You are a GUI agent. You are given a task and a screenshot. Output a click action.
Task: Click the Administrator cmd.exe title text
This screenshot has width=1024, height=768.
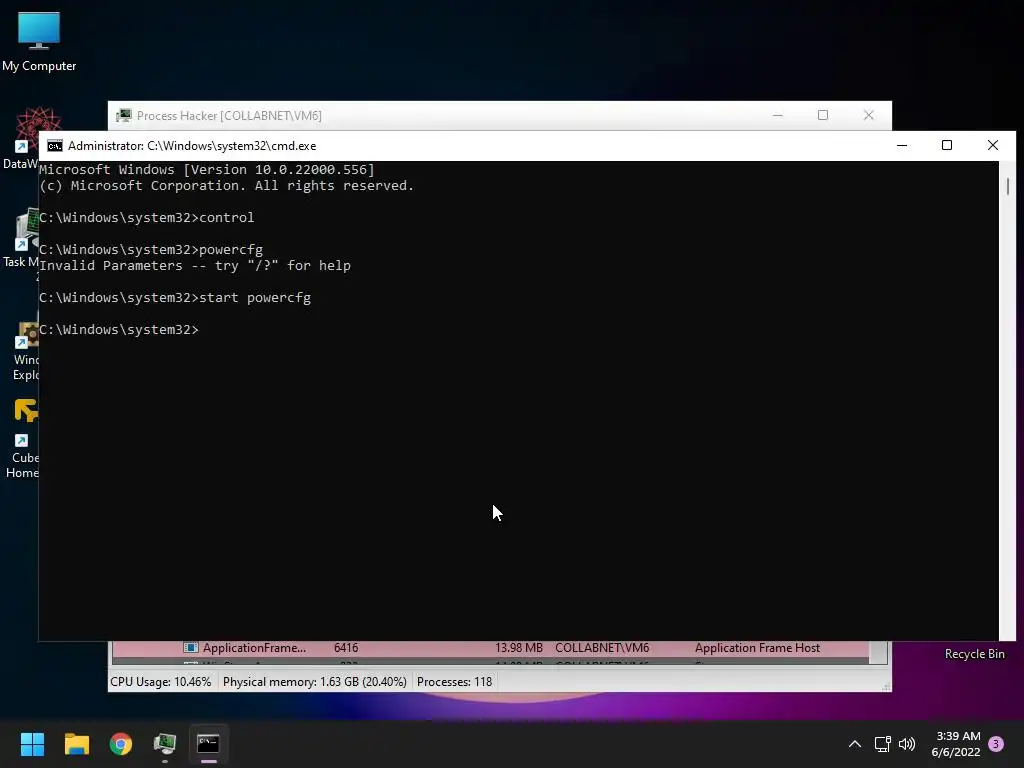192,146
